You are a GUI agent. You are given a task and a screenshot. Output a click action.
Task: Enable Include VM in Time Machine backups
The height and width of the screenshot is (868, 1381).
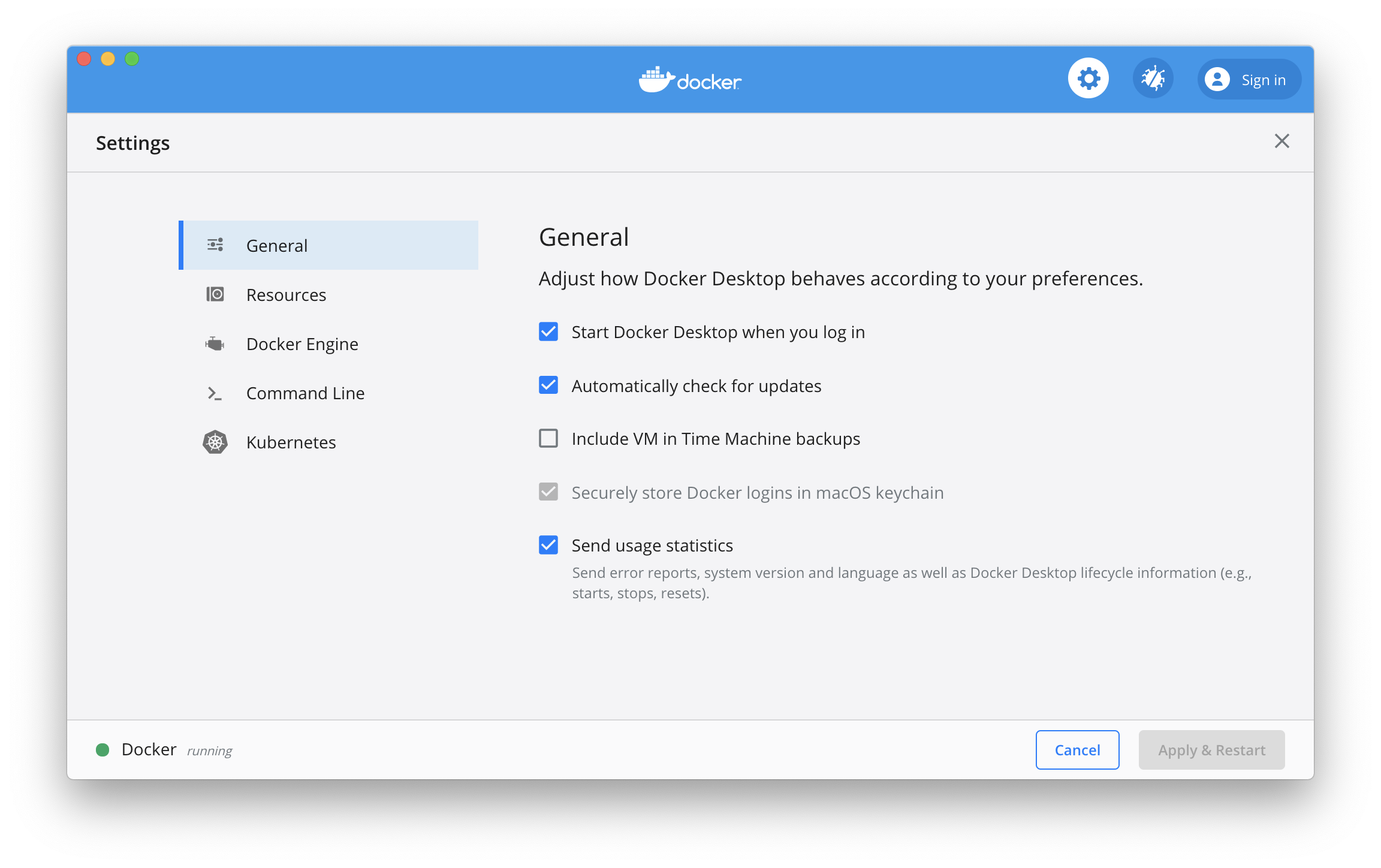click(549, 439)
